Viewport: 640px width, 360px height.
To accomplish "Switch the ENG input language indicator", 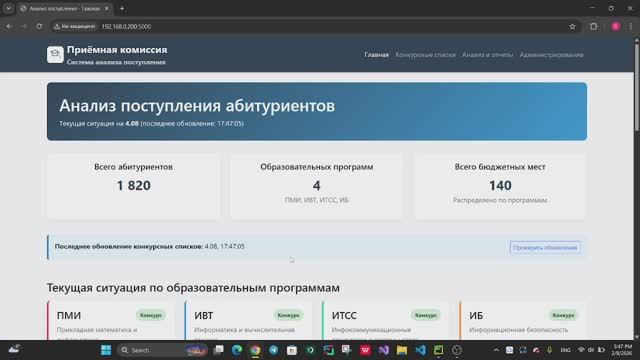I will point(565,350).
